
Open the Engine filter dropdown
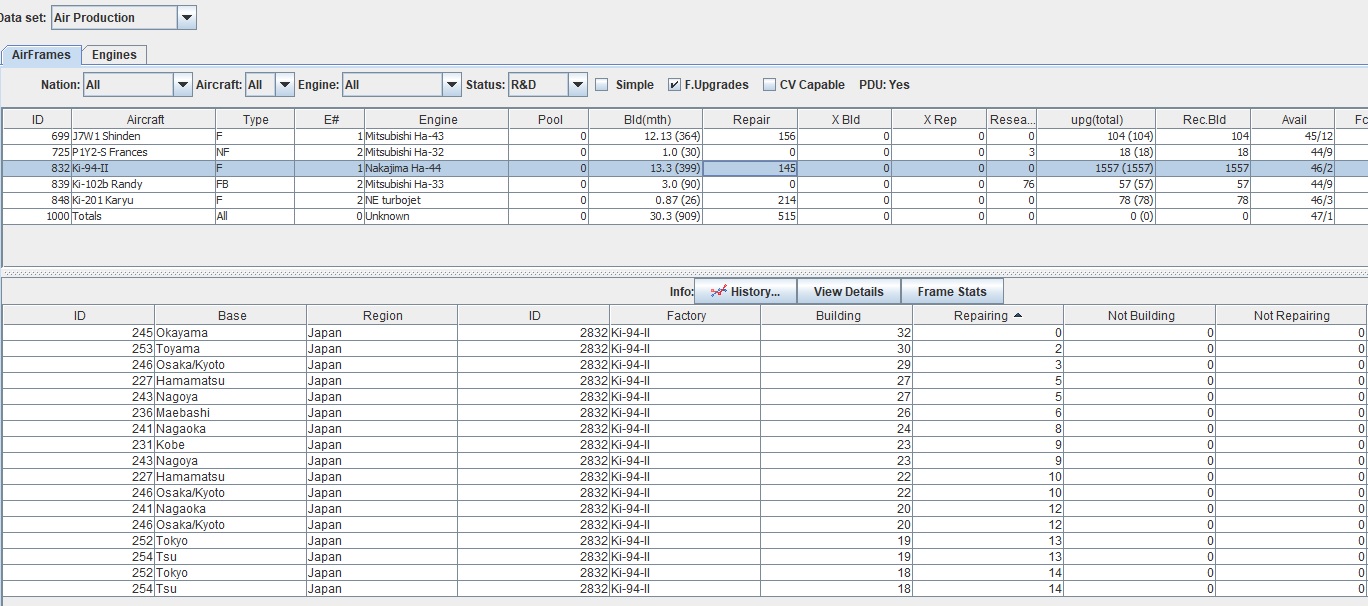click(451, 85)
